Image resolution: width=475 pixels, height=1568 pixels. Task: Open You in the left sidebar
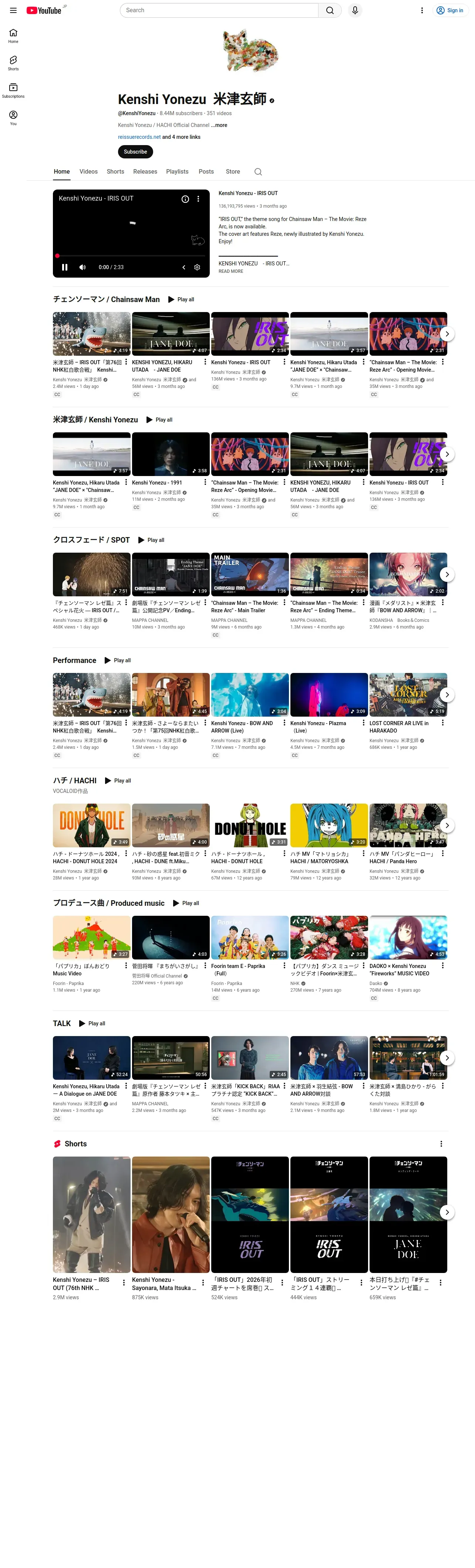point(13,118)
